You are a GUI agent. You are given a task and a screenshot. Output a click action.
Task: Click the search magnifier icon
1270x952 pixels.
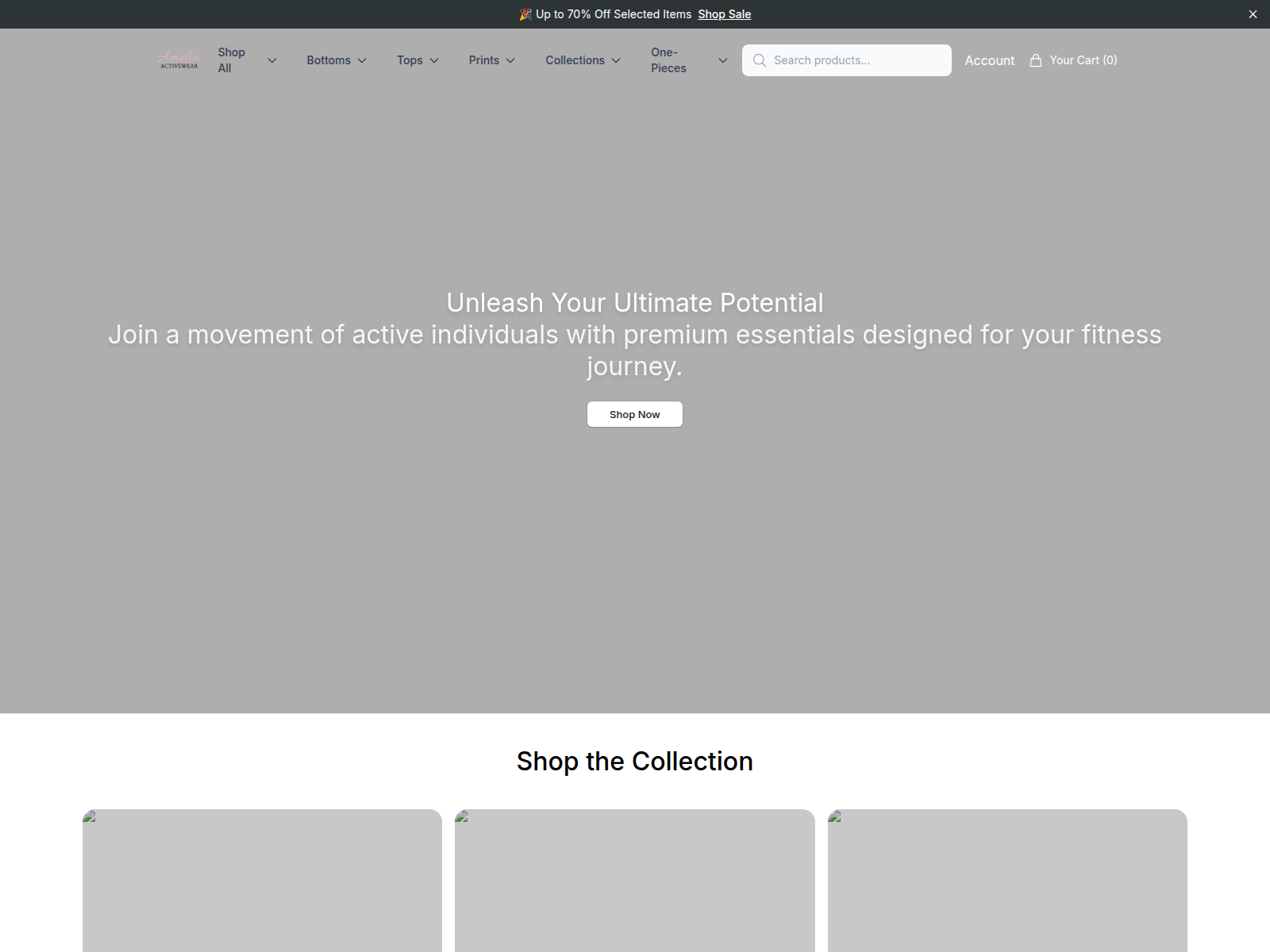(760, 60)
